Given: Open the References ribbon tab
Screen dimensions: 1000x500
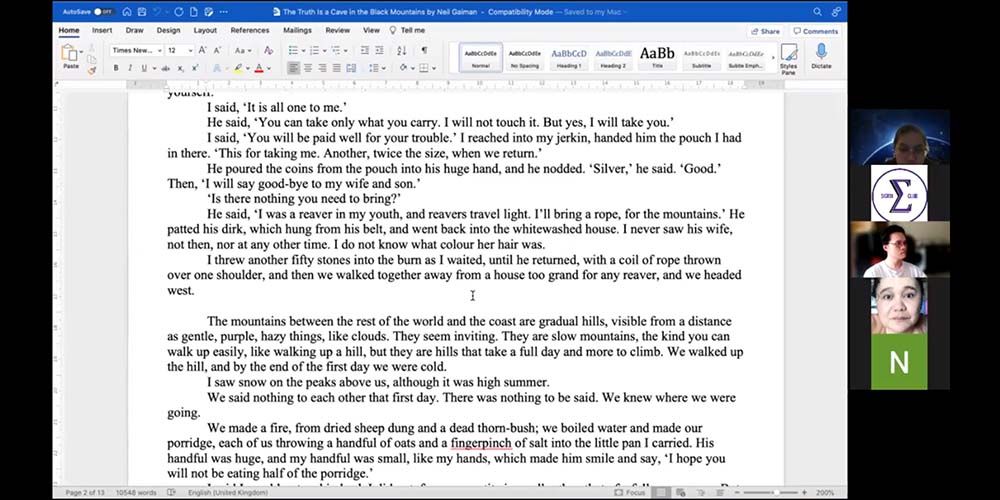Looking at the screenshot, I should coord(250,30).
